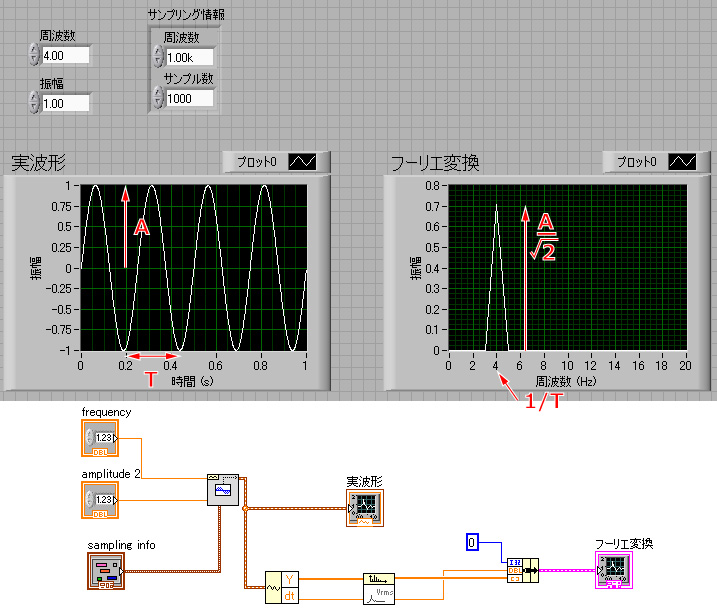The height and width of the screenshot is (609, 717).
Task: Open フーリエ変換 plot legend line style swatch
Action: [682, 161]
